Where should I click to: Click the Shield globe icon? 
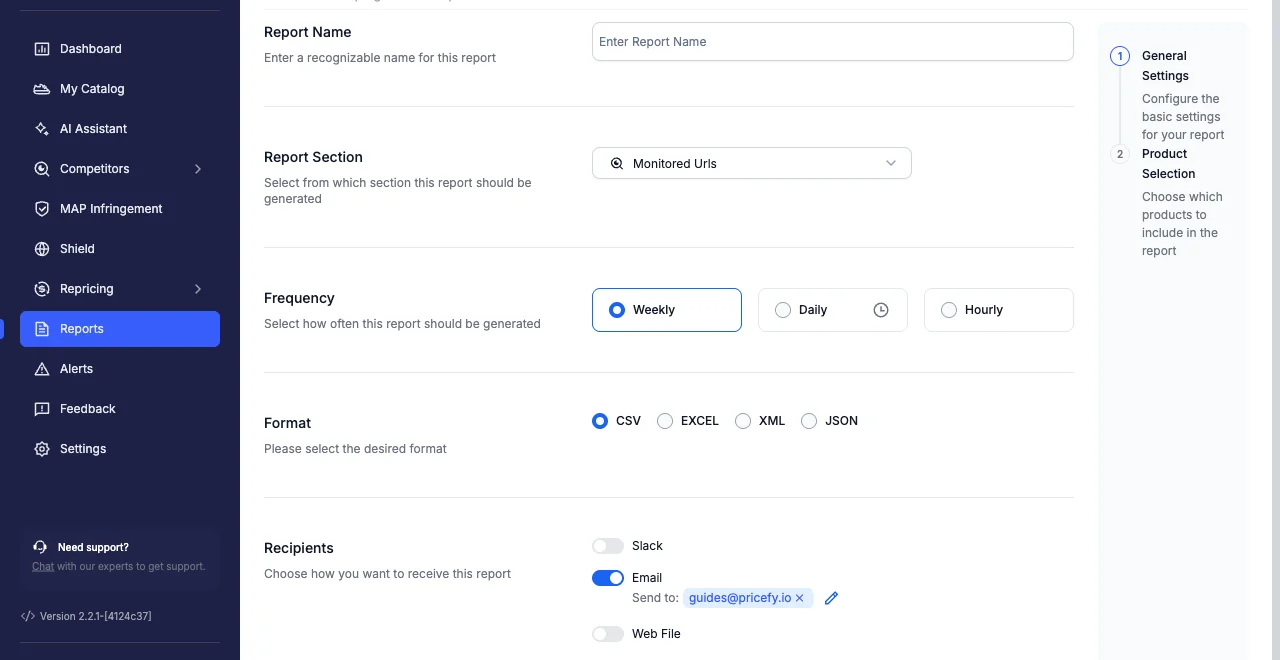pos(42,249)
